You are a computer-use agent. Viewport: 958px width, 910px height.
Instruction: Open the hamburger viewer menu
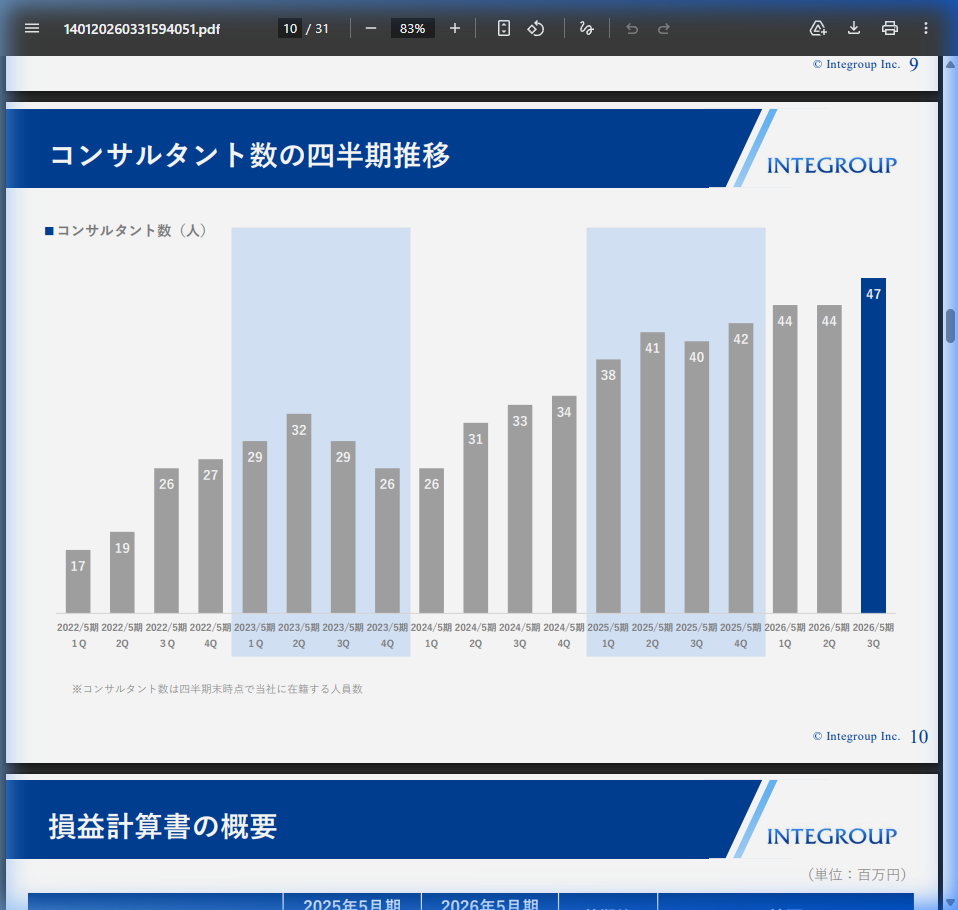tap(31, 28)
